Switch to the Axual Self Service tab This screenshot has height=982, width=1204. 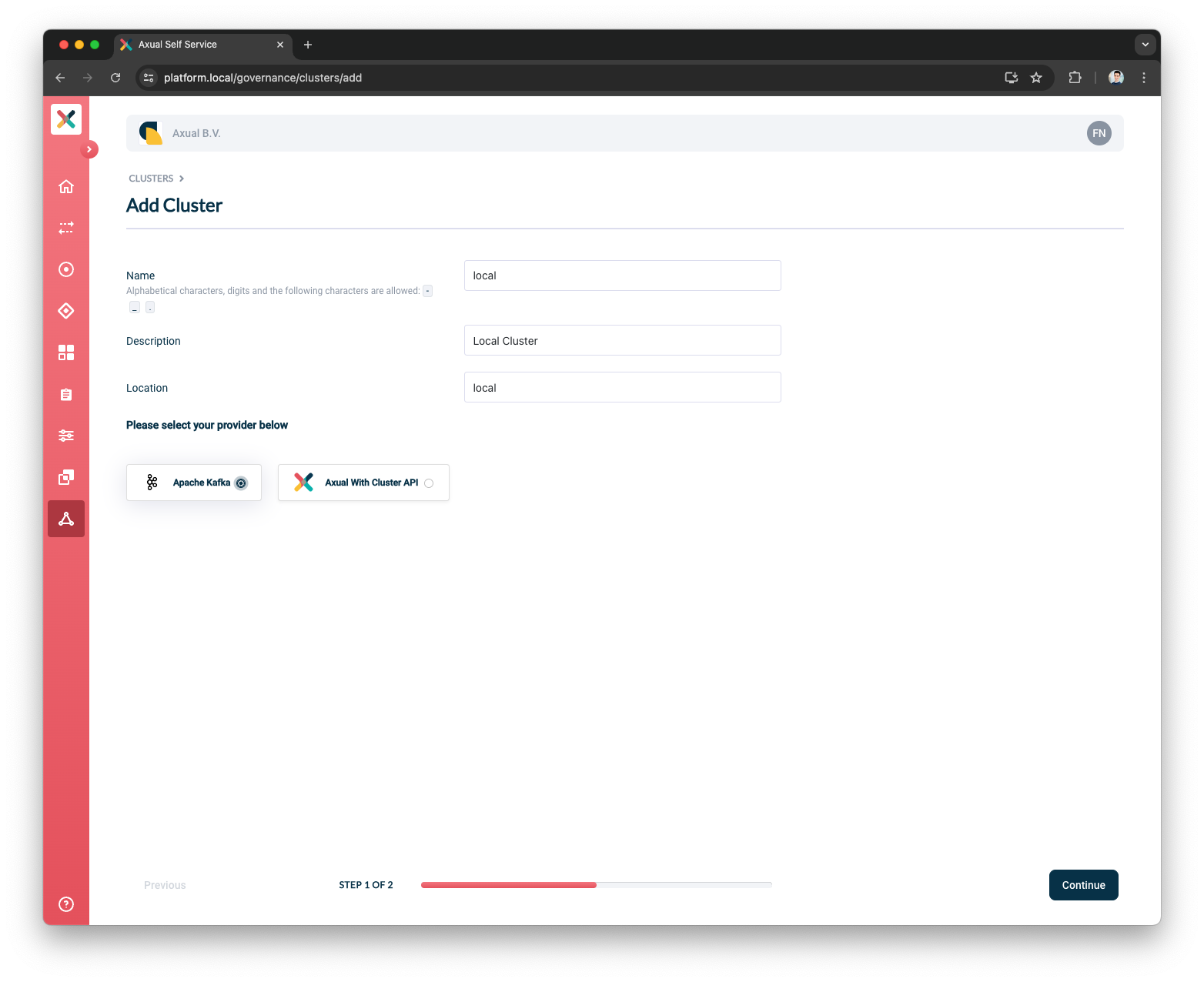pos(185,45)
